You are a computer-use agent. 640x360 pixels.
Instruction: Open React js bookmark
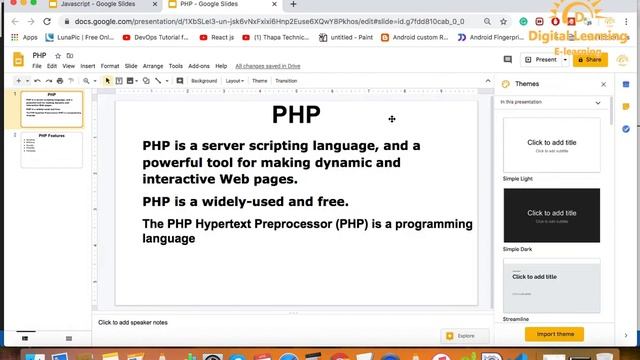tap(217, 37)
